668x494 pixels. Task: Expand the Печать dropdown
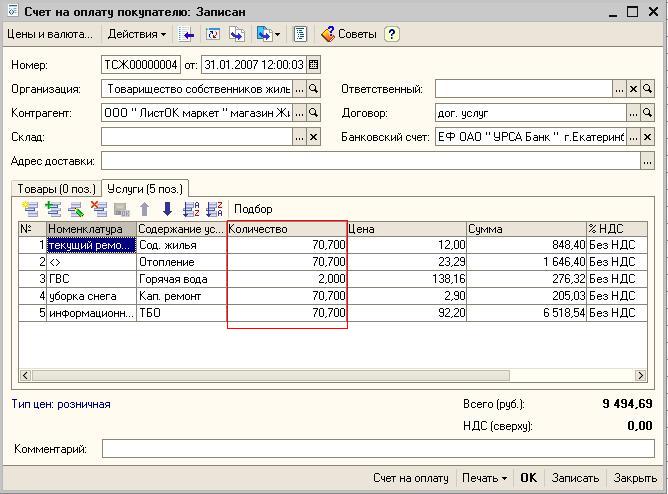pyautogui.click(x=484, y=478)
